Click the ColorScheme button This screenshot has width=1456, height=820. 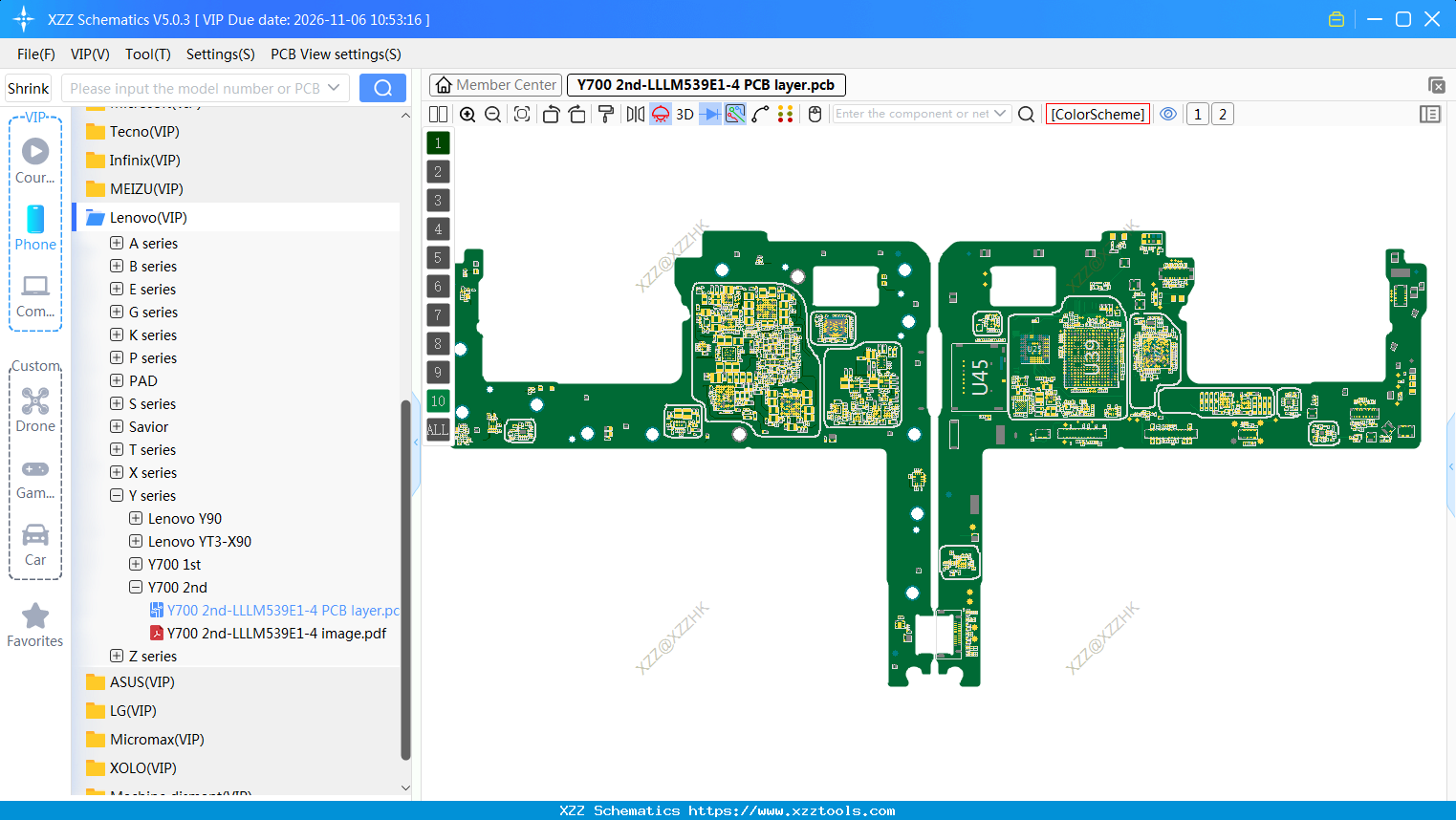click(1097, 114)
